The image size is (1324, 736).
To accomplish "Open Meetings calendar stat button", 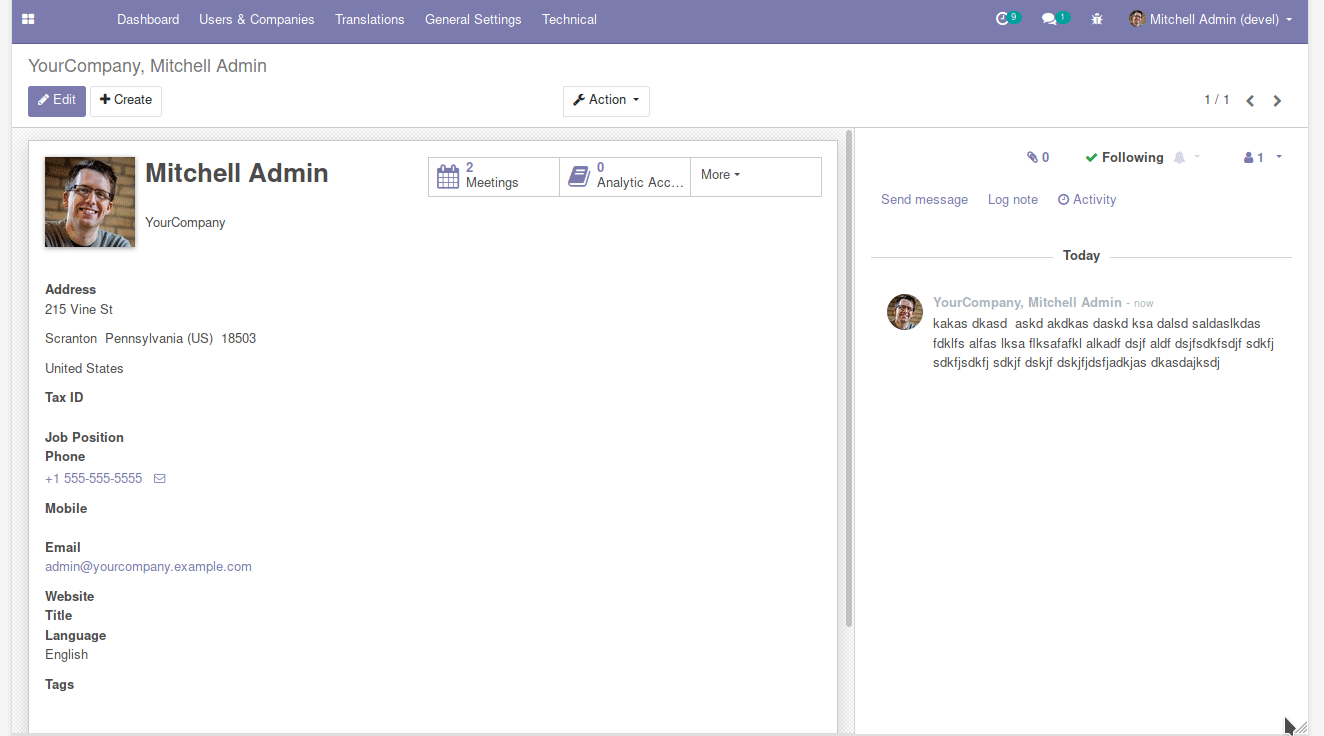I will click(493, 176).
